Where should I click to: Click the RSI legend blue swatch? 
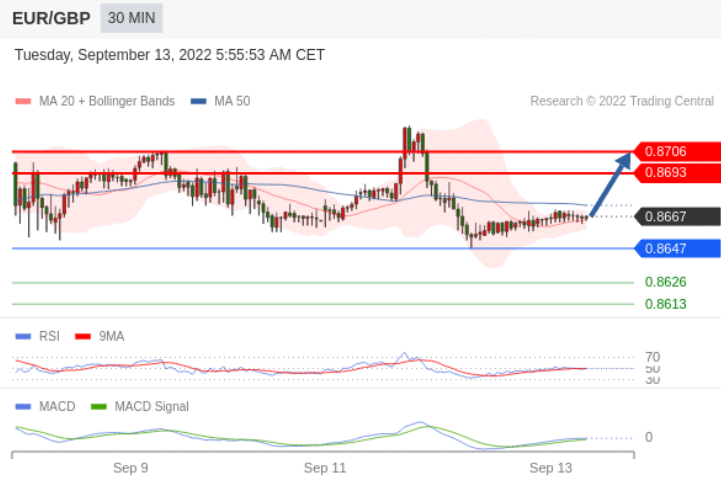pos(23,337)
